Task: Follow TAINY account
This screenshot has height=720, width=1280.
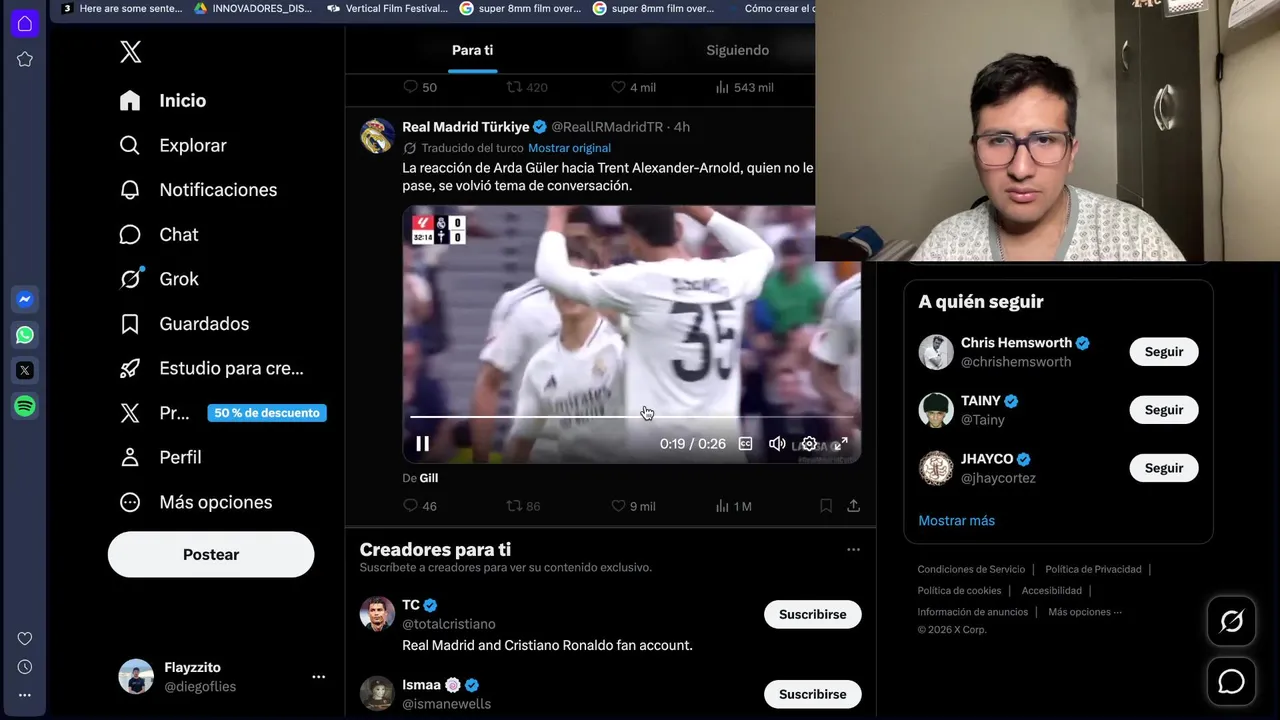Action: (1164, 410)
